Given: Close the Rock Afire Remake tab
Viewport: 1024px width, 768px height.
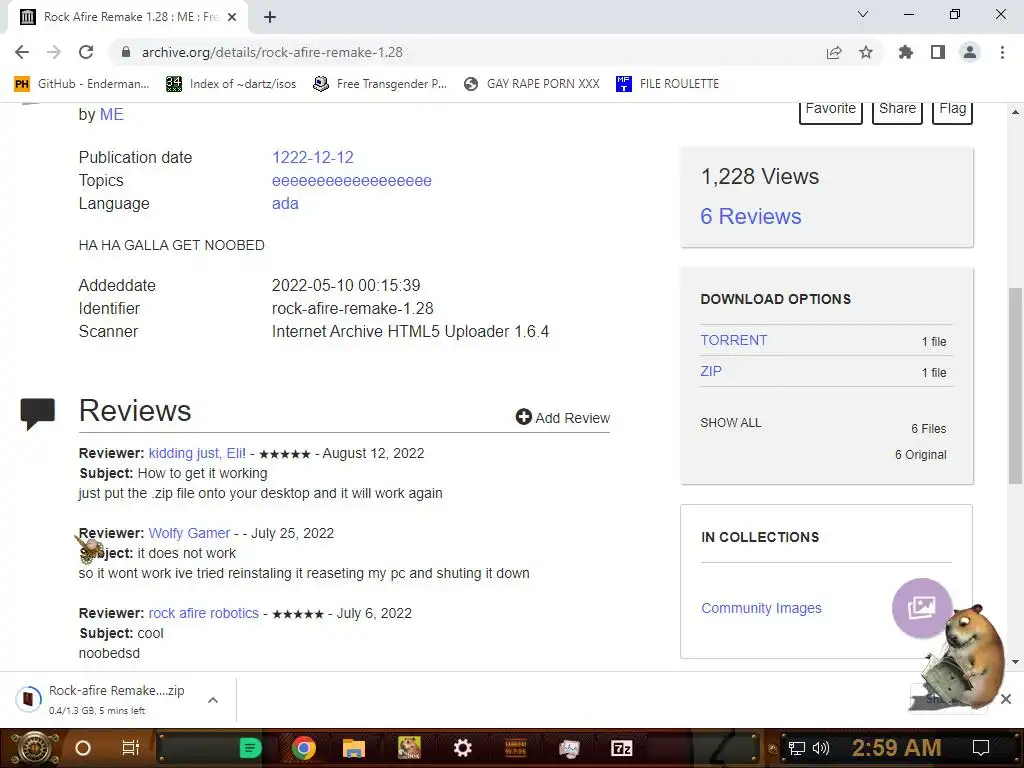Looking at the screenshot, I should pyautogui.click(x=232, y=17).
